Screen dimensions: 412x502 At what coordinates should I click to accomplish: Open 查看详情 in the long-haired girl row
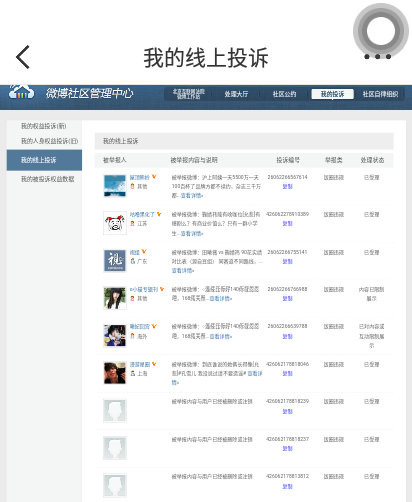click(x=220, y=298)
